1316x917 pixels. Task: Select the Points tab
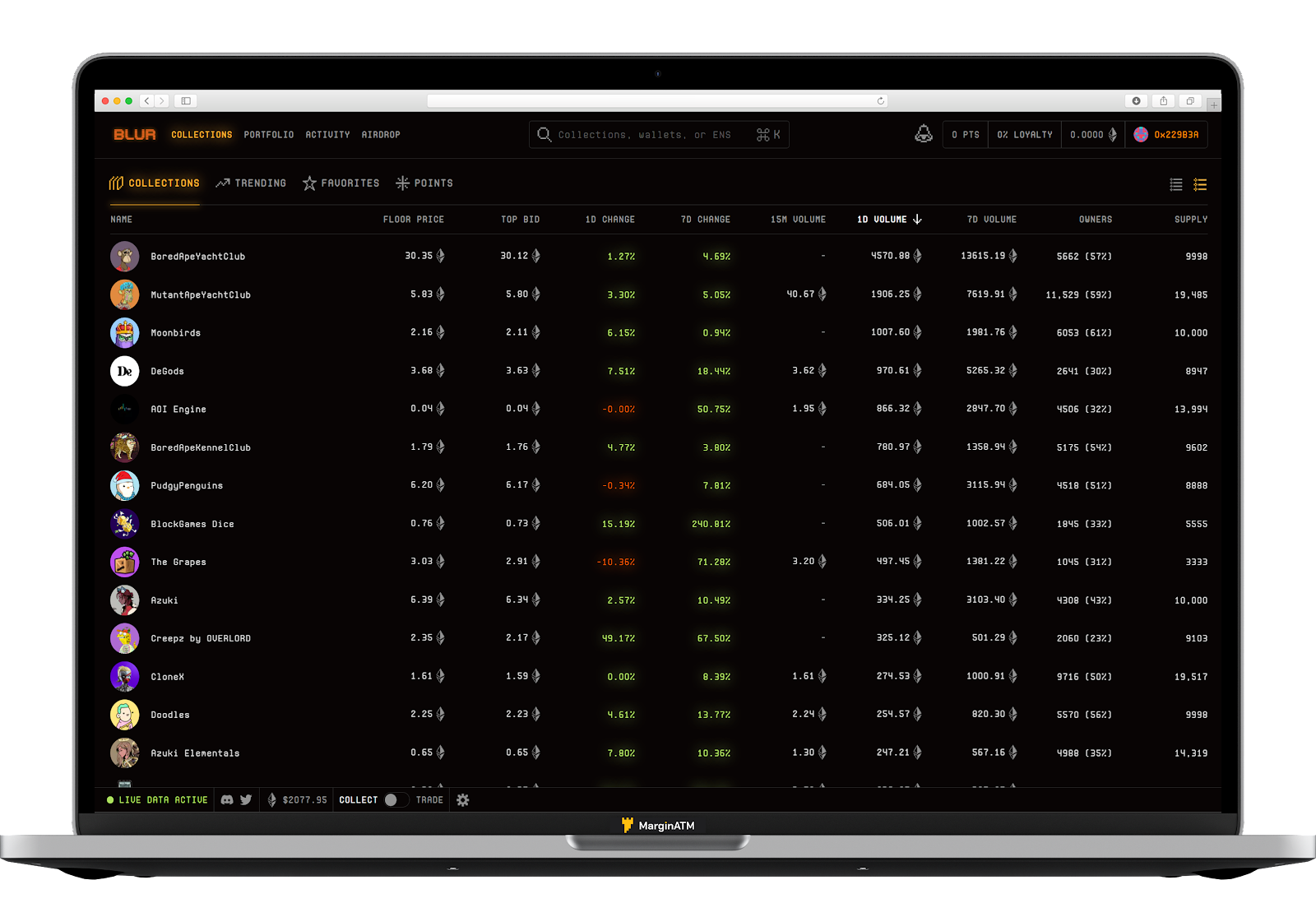[x=424, y=183]
